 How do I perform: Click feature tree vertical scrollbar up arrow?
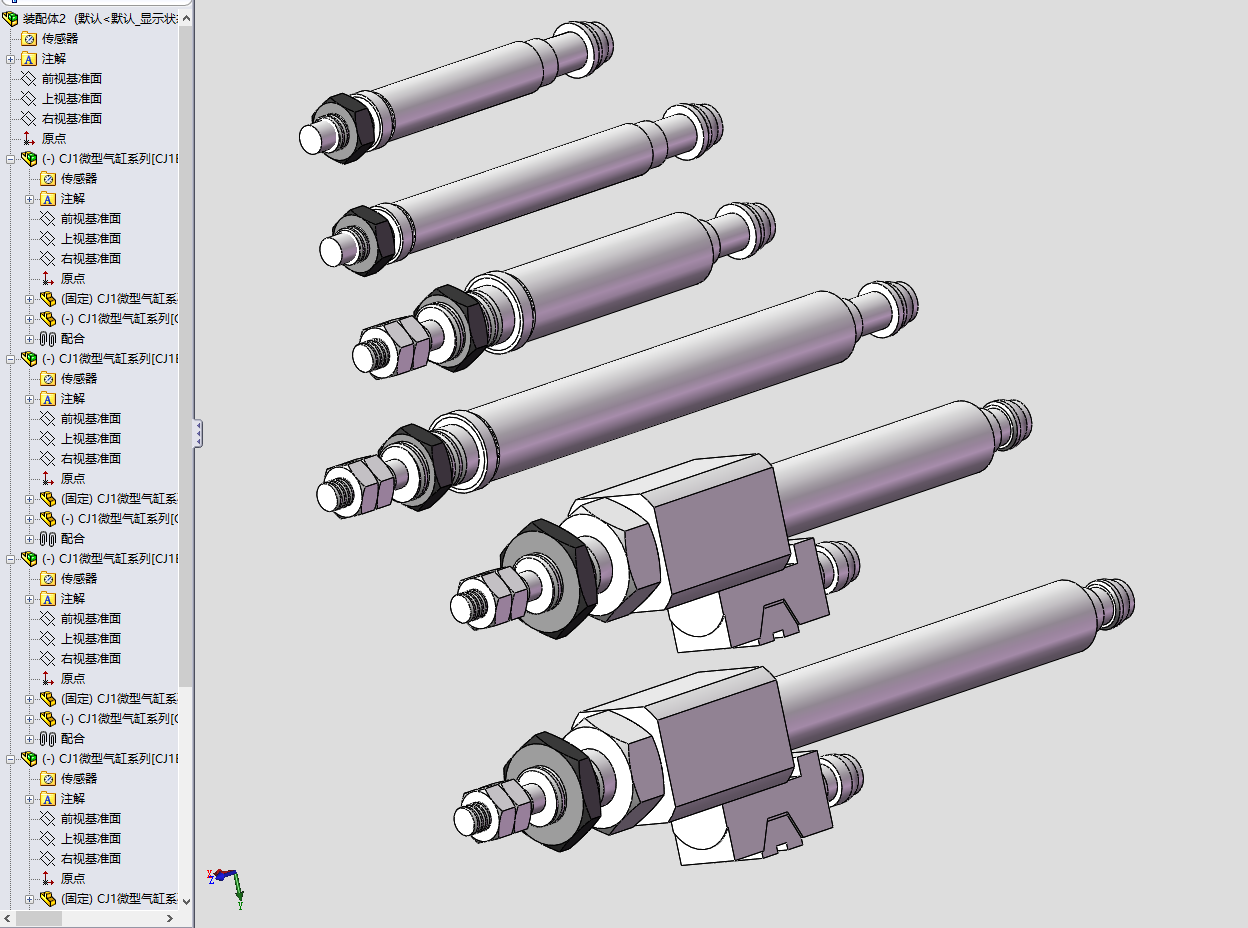point(187,18)
